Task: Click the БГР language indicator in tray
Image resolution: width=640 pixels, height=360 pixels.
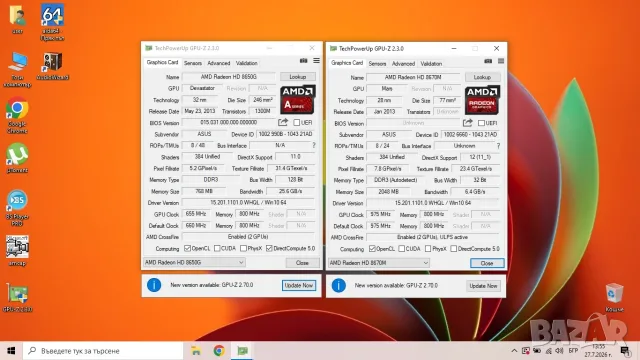Action: (x=573, y=350)
